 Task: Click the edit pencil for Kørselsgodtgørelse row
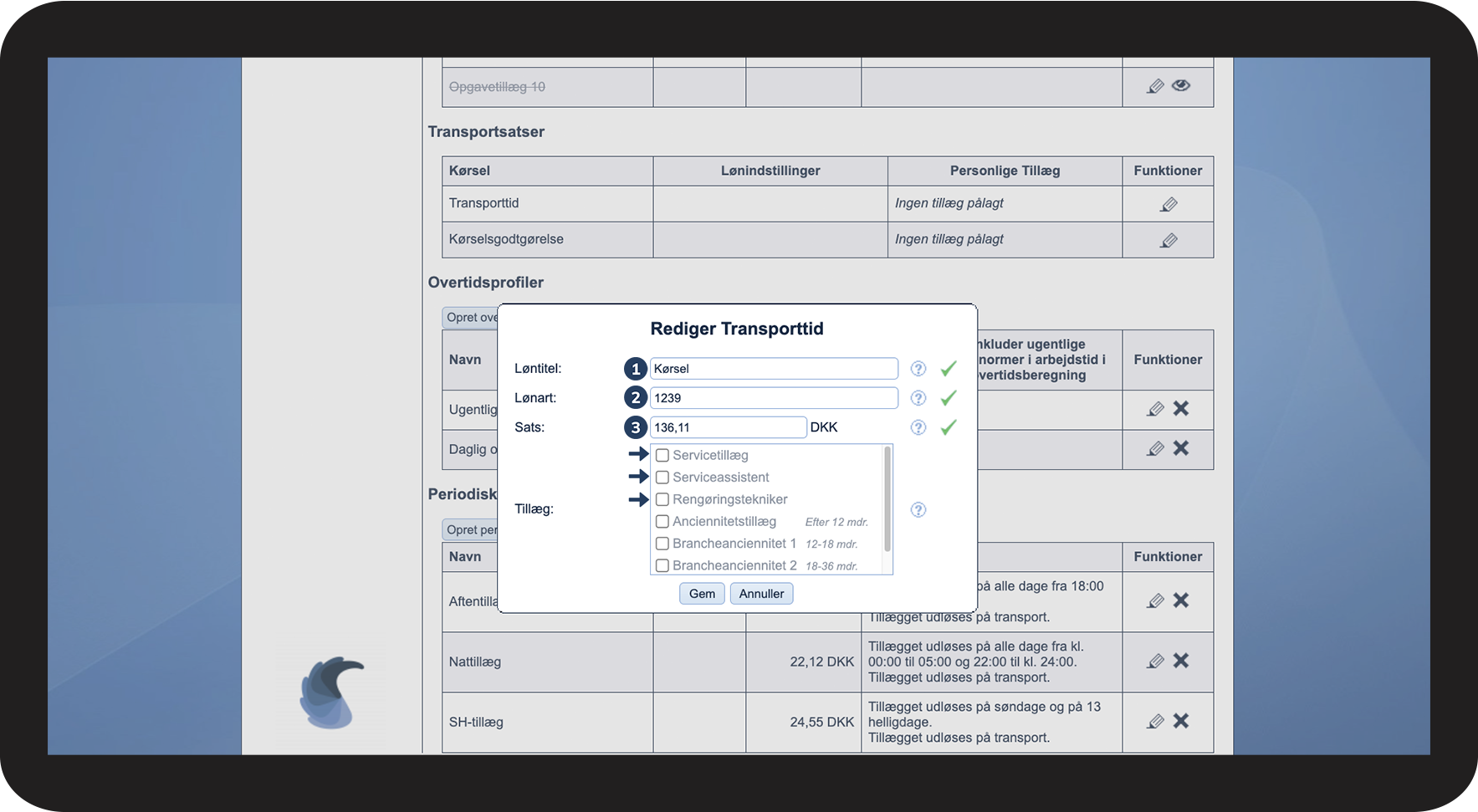pyautogui.click(x=1169, y=241)
